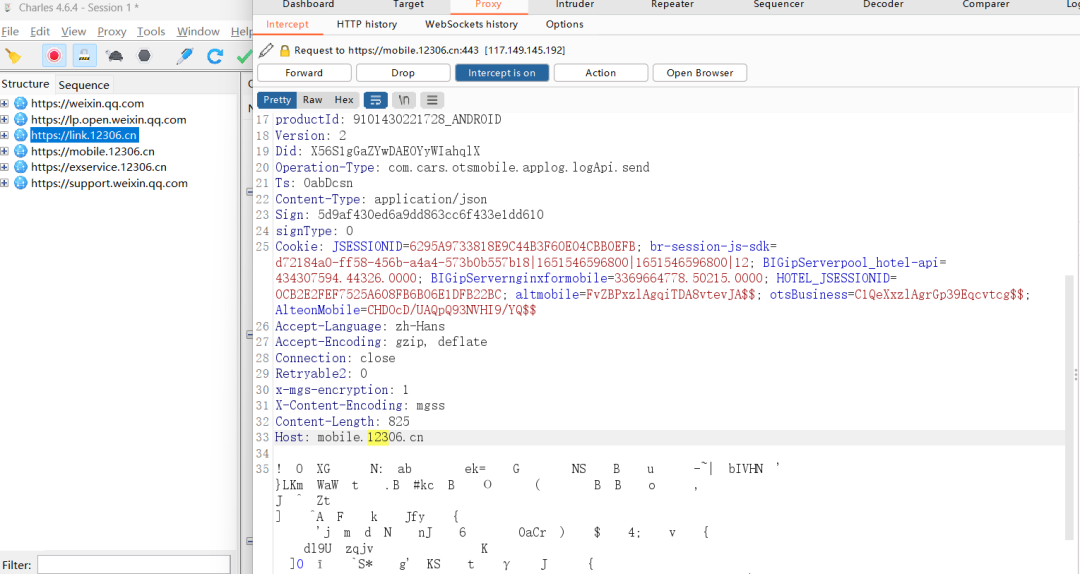The width and height of the screenshot is (1080, 574).
Task: Select the https://exservice.12306.cn host entry
Action: (99, 167)
